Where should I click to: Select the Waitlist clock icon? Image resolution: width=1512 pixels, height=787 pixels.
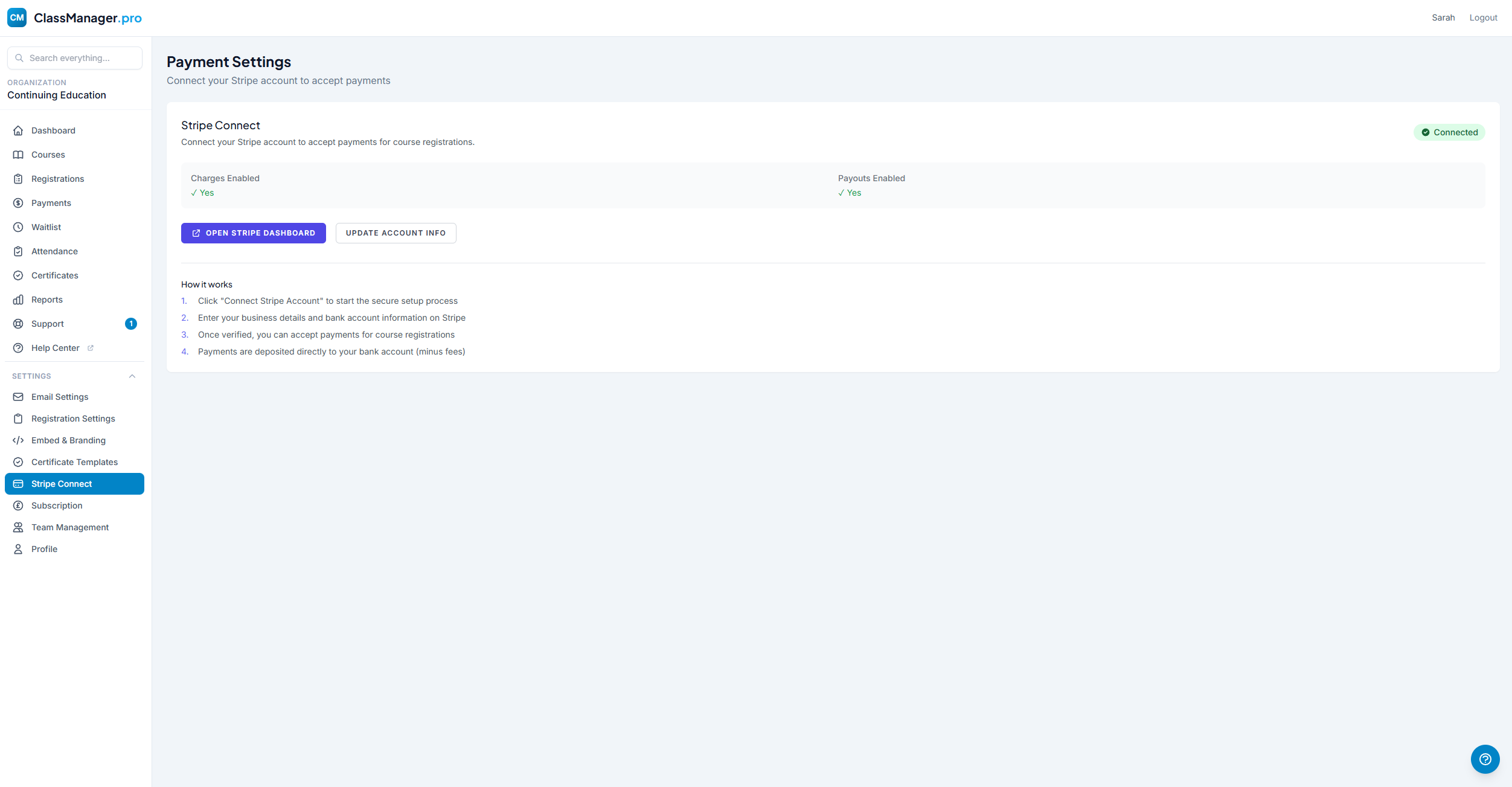tap(18, 227)
